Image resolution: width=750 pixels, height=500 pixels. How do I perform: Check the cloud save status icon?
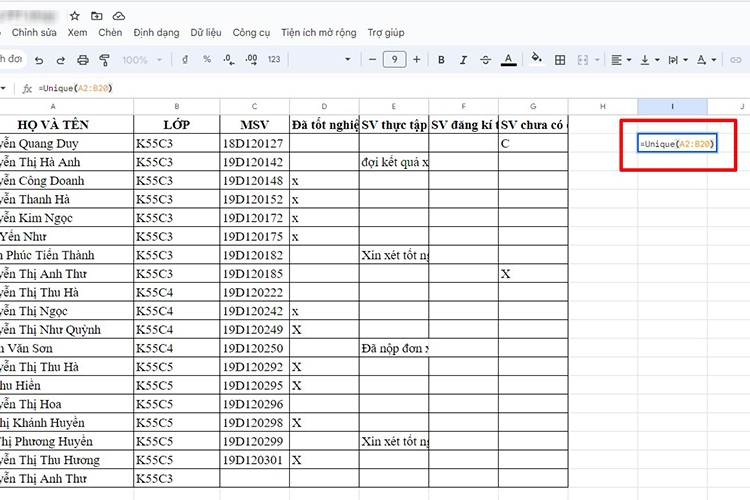[119, 16]
